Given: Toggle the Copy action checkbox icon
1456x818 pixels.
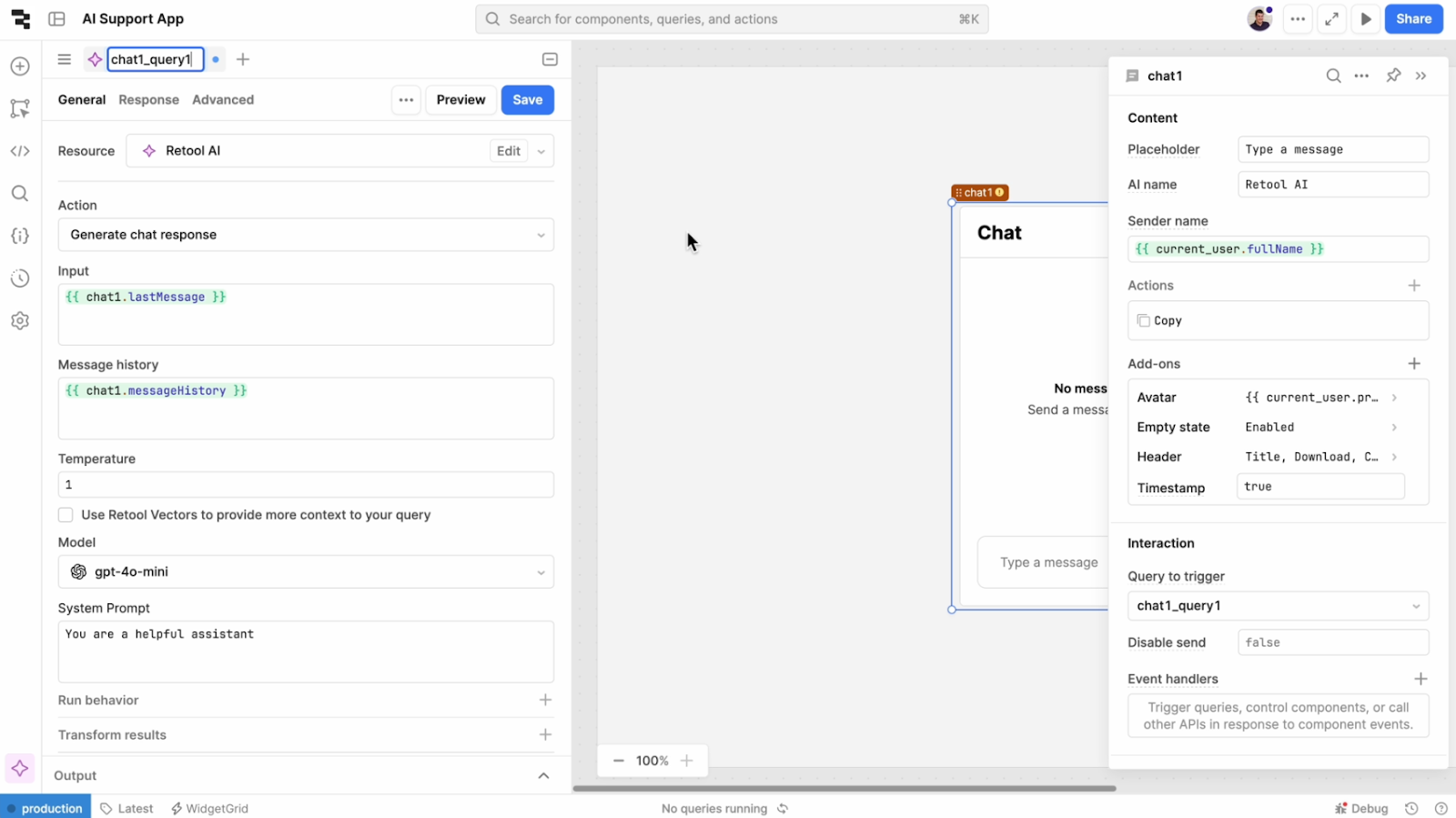Looking at the screenshot, I should click(1144, 320).
